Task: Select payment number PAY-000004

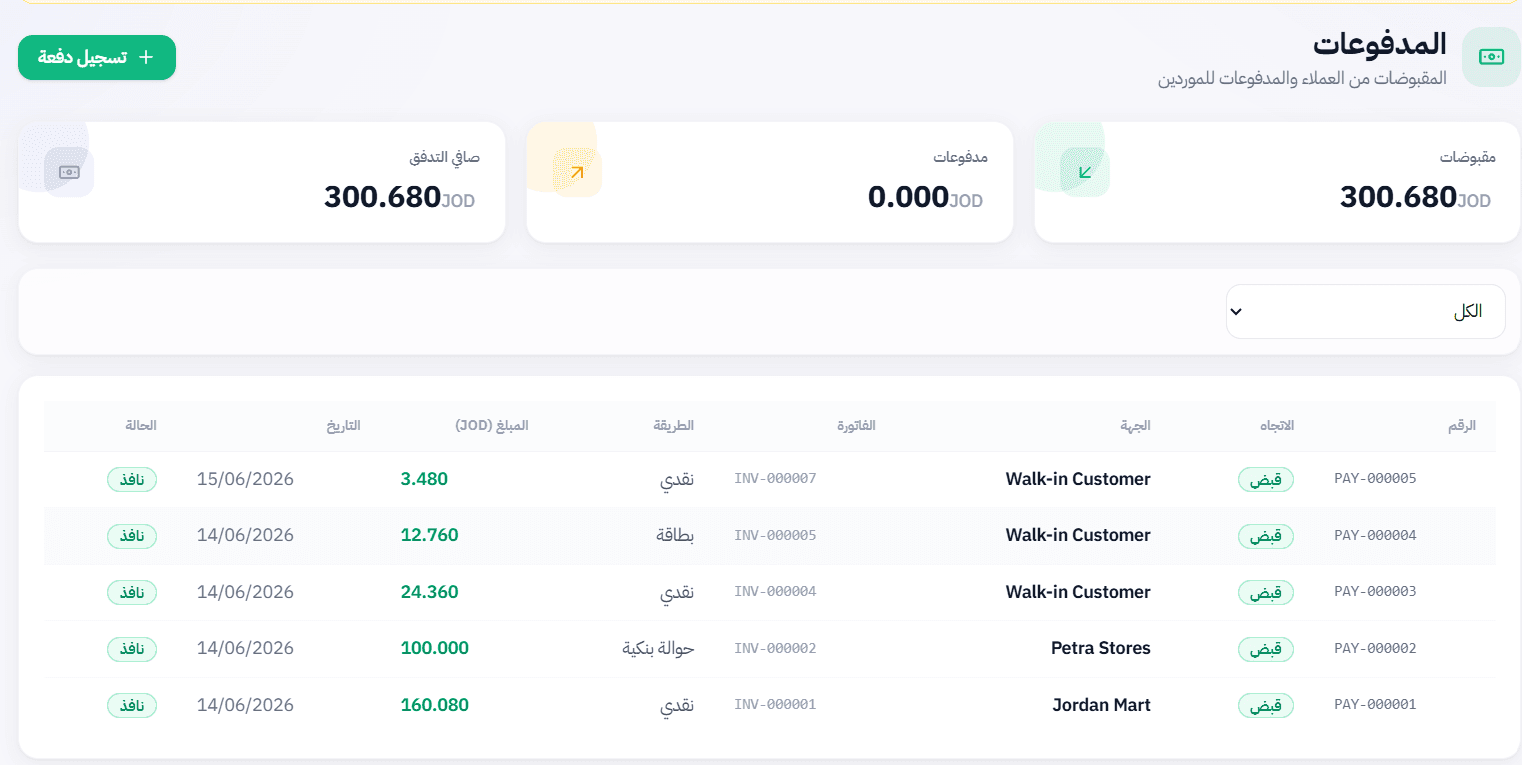Action: [x=1375, y=535]
